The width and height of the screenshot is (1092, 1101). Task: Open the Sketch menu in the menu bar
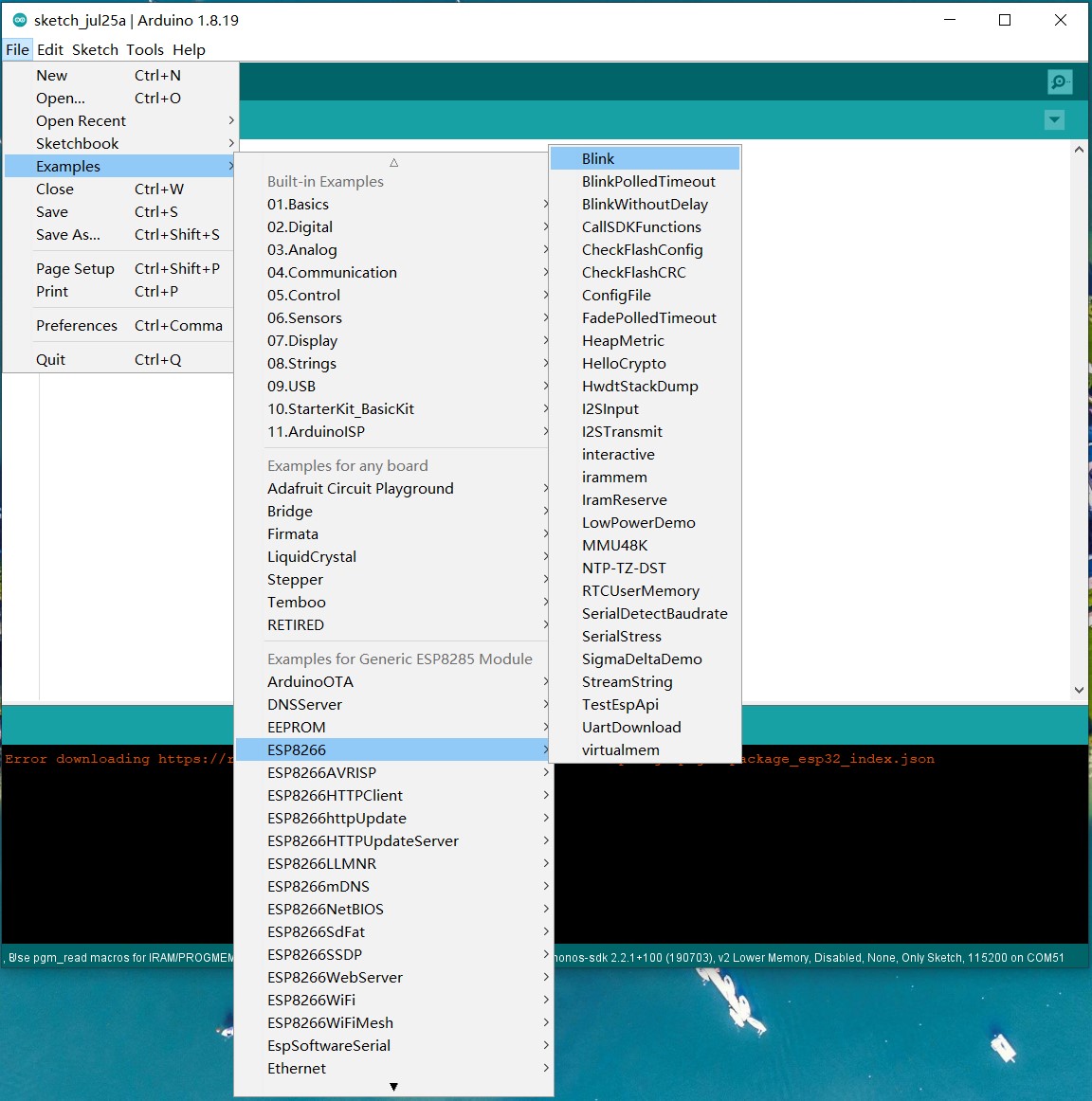95,50
